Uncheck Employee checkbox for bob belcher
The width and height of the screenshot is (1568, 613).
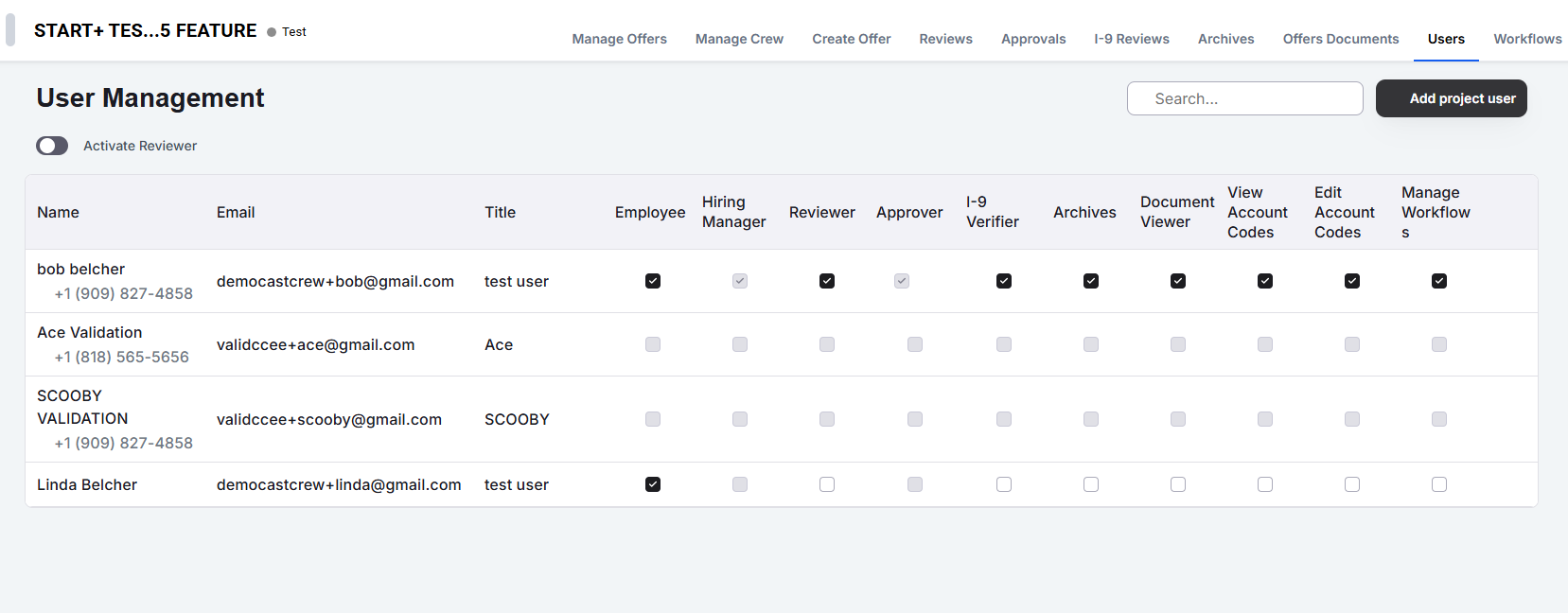pyautogui.click(x=653, y=281)
